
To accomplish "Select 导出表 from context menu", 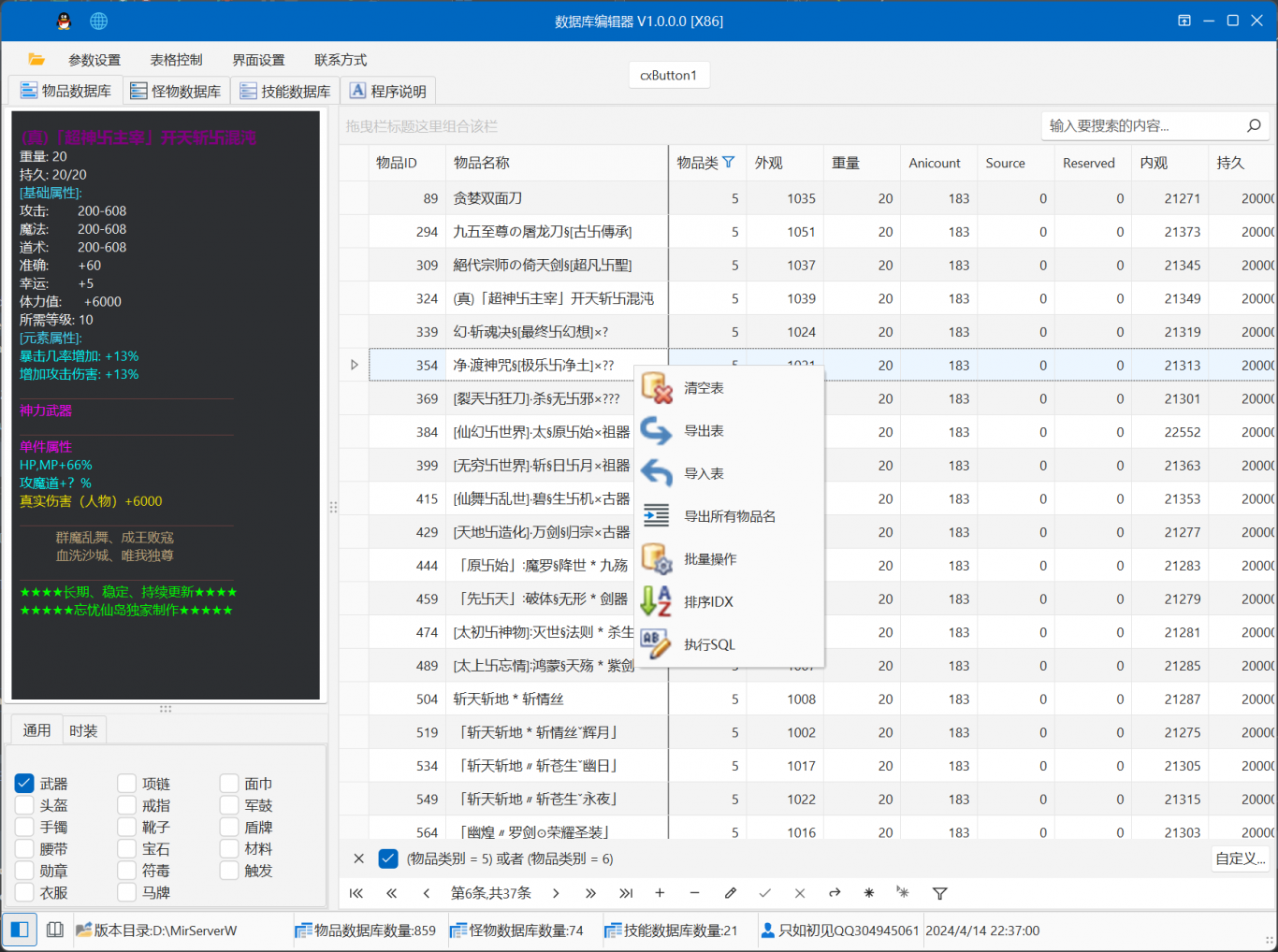I will pyautogui.click(x=730, y=431).
